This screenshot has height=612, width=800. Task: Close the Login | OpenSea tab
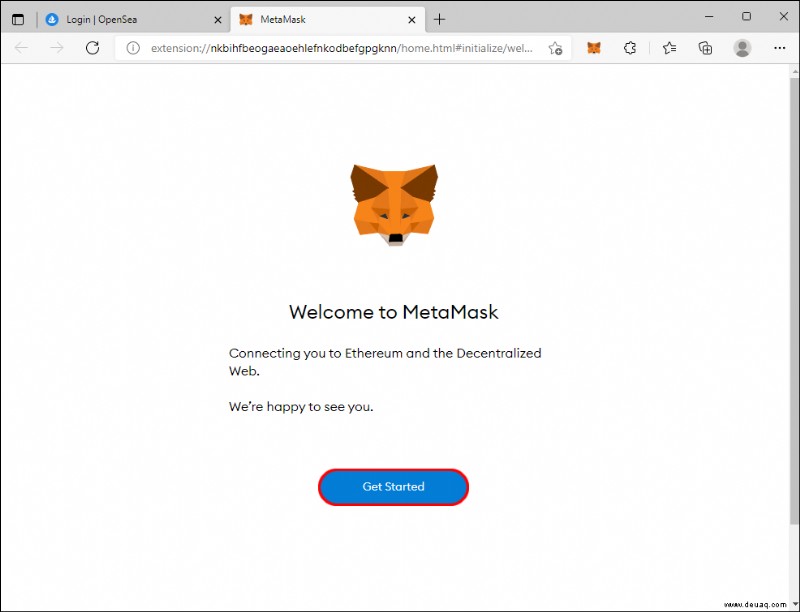[x=218, y=20]
